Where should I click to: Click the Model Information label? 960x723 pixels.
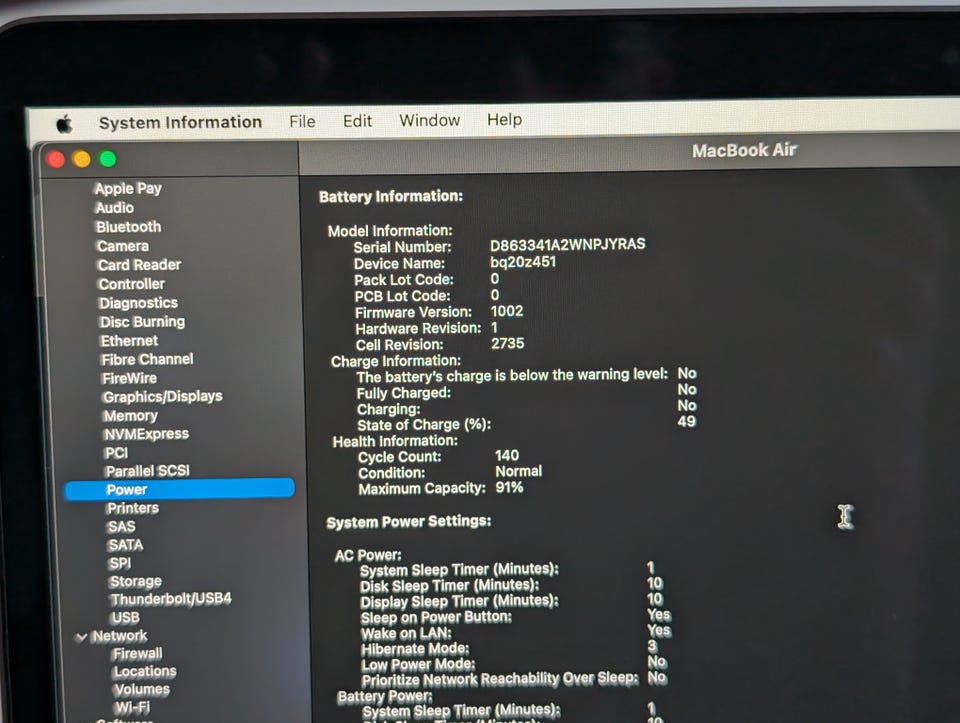point(390,231)
